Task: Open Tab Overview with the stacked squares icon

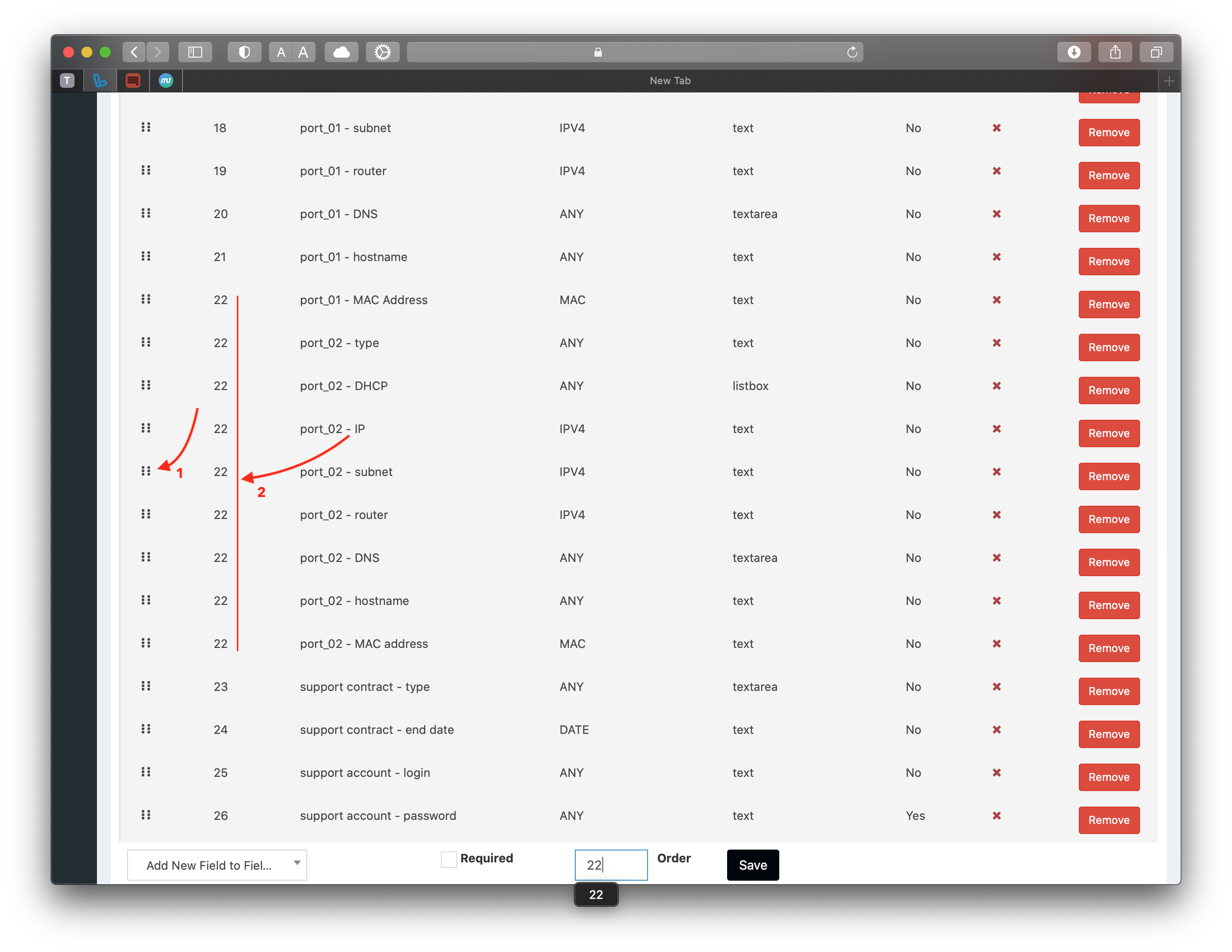Action: coord(1157,52)
